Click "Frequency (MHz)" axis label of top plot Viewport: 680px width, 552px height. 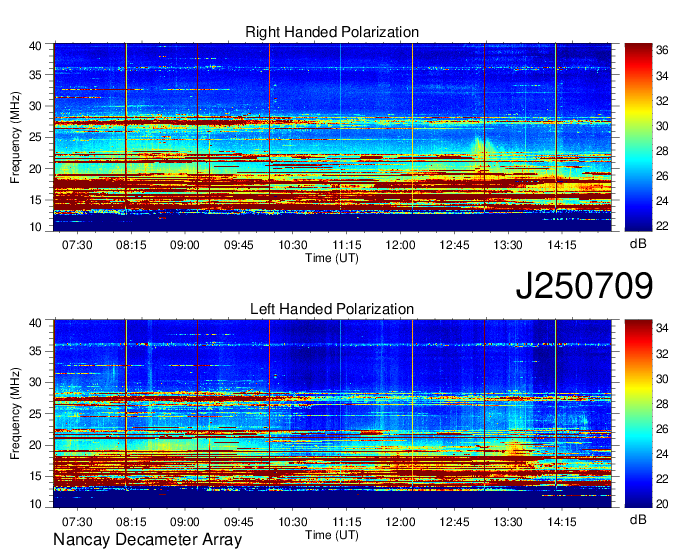point(15,137)
